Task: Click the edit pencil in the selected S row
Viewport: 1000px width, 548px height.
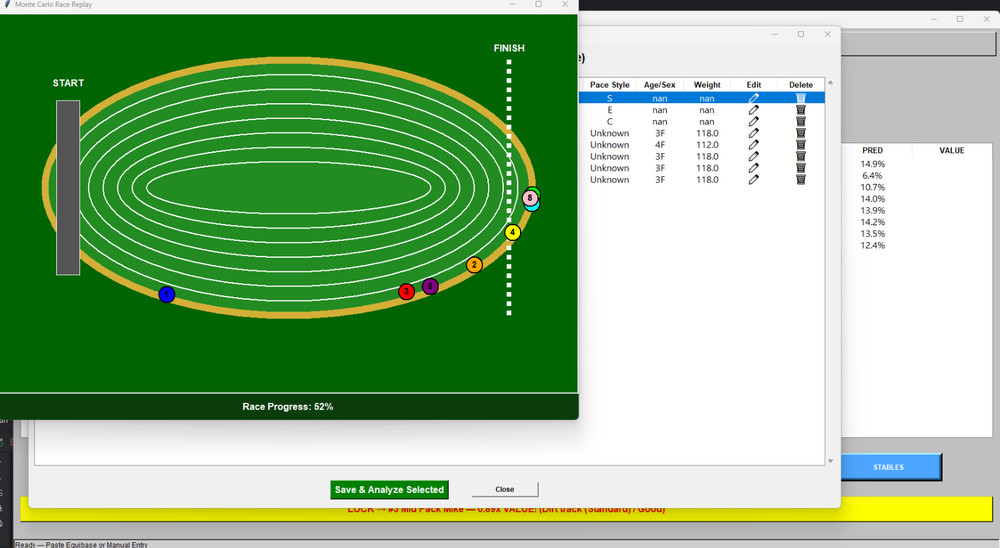Action: [x=754, y=98]
